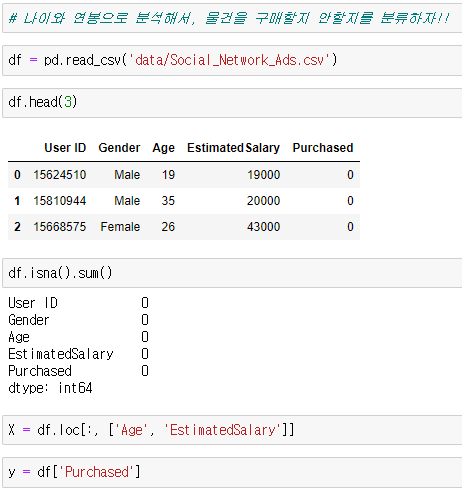Click the 'EstimatedSalary' string in X cell

223,430
